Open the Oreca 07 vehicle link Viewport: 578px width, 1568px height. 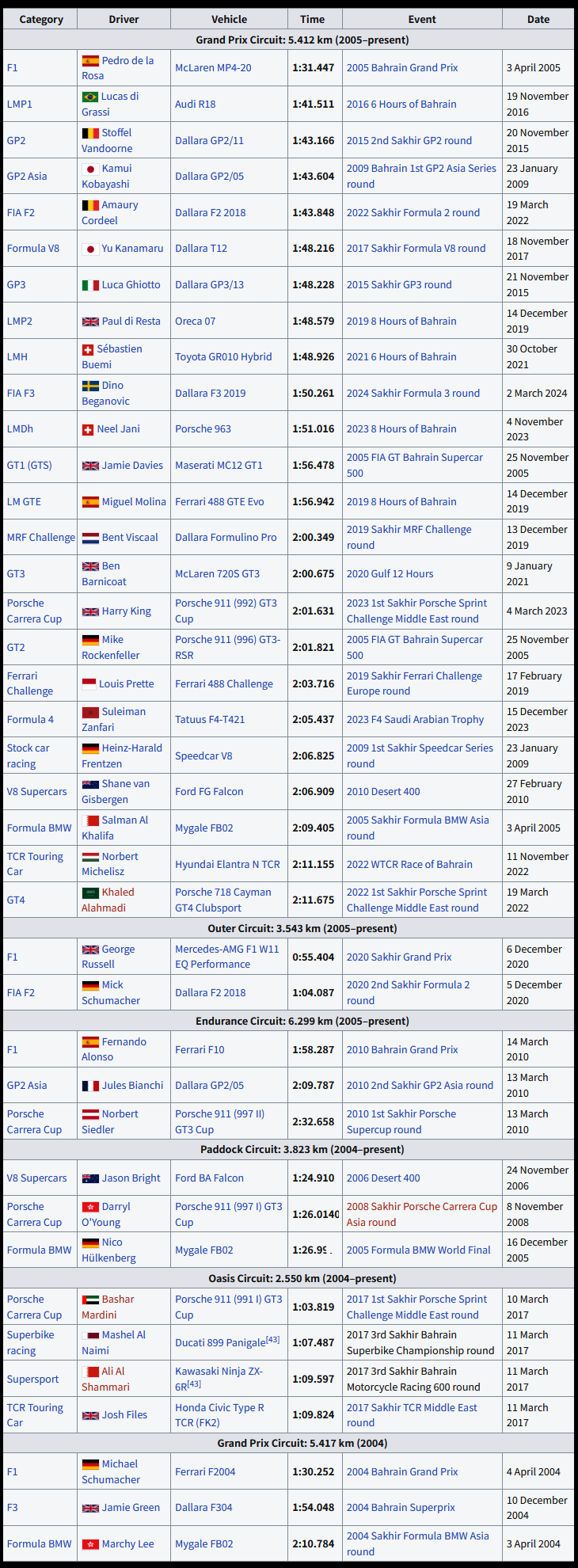point(196,322)
